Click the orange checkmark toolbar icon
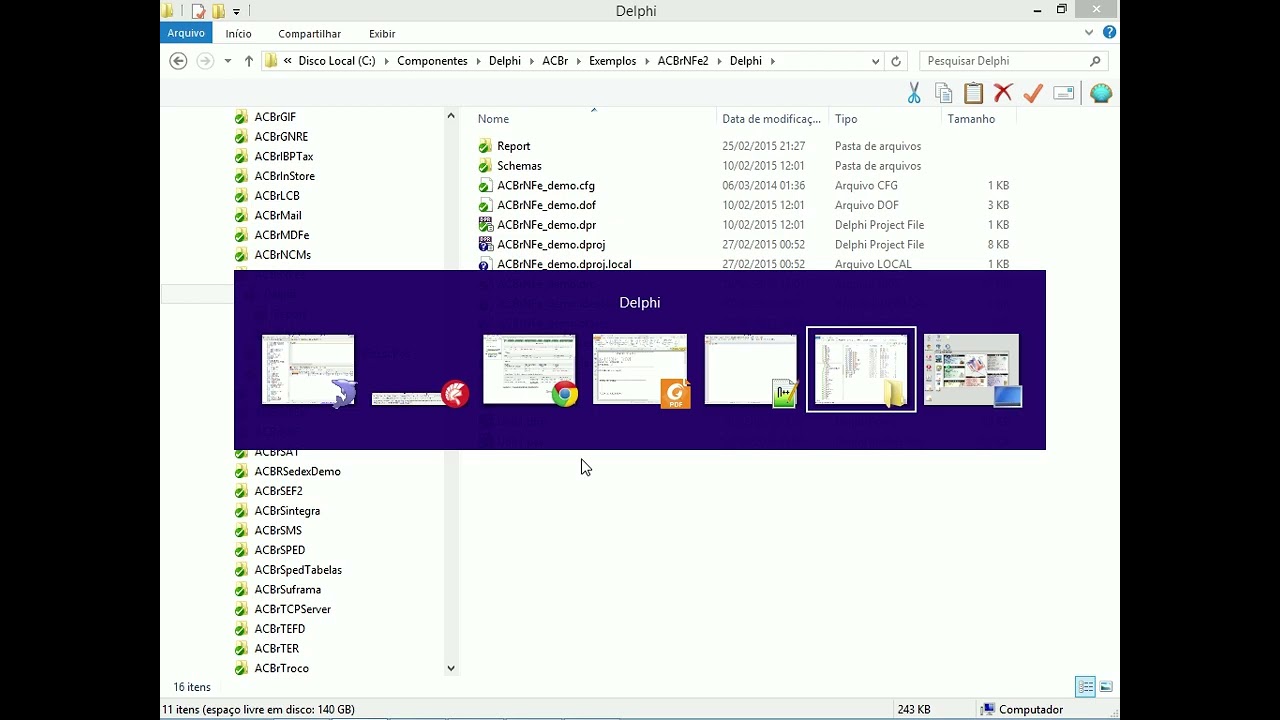The width and height of the screenshot is (1280, 720). tap(1033, 93)
